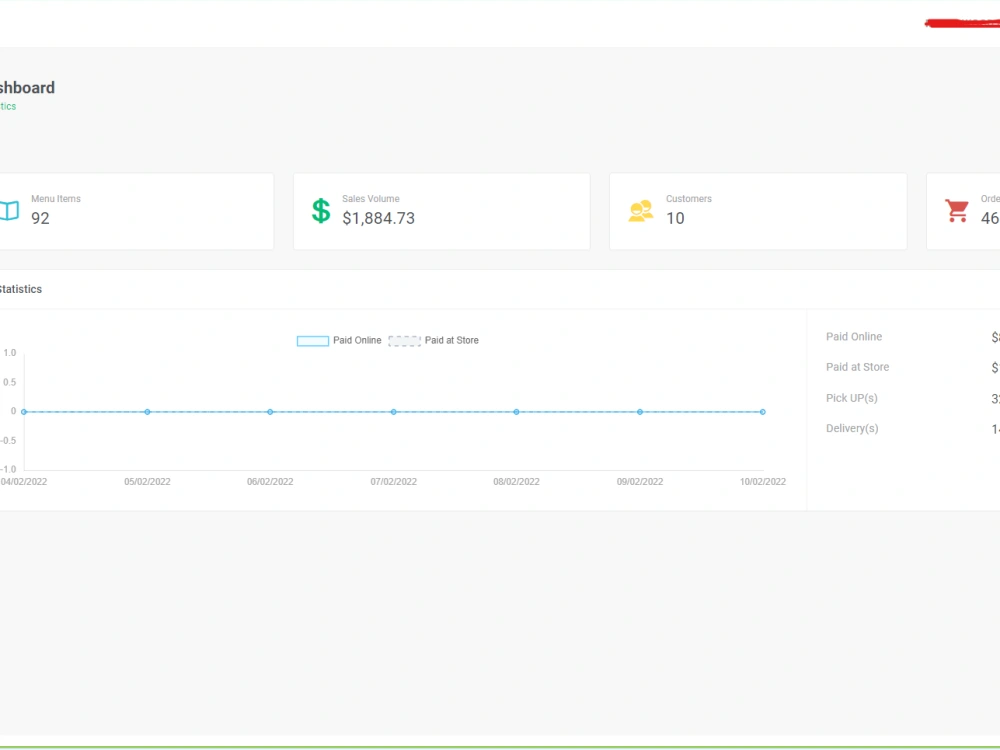This screenshot has width=1000, height=750.
Task: Click the $1,884.73 sales value
Action: 378,218
